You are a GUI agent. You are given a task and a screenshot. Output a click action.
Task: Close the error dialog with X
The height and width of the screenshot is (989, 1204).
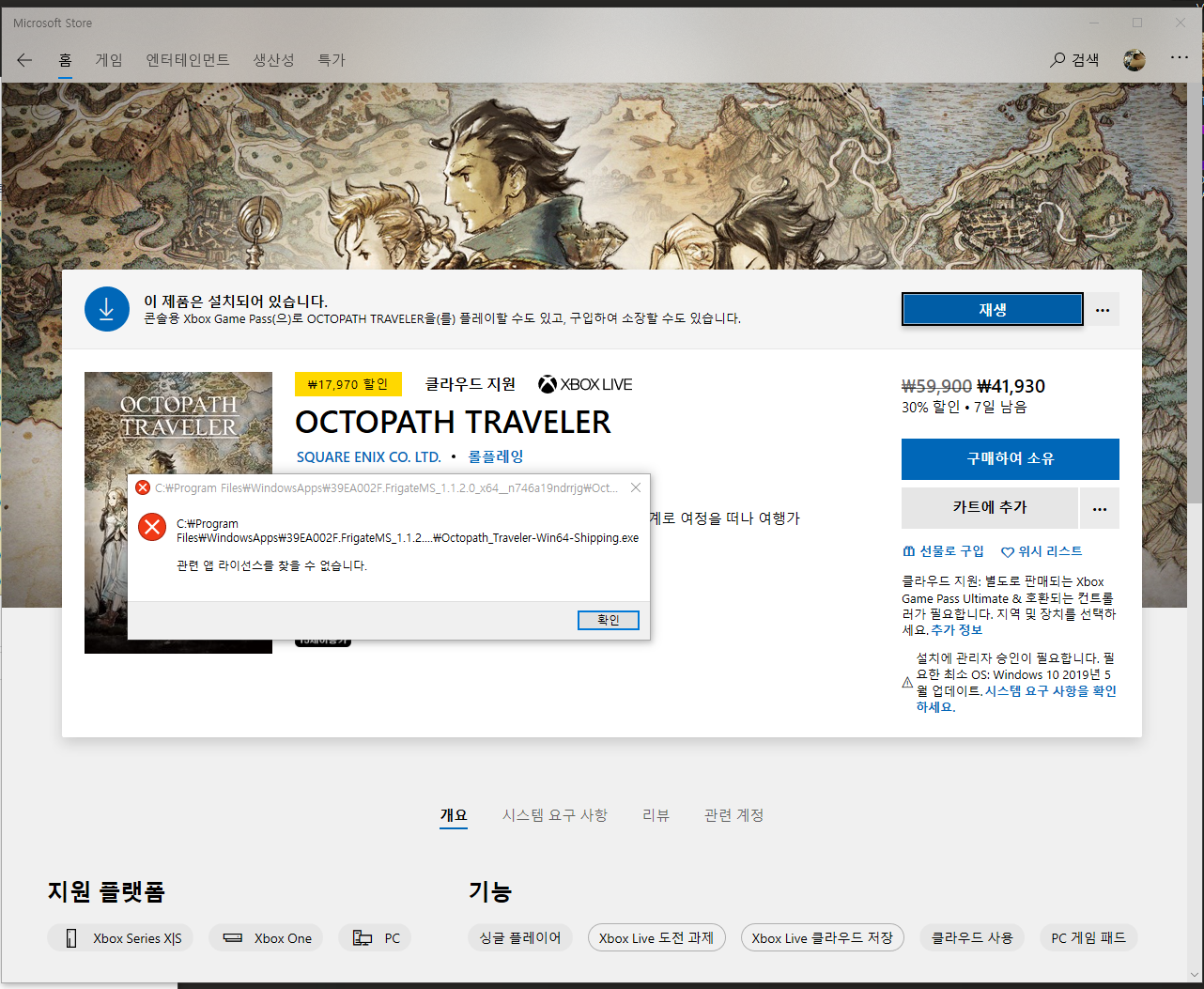pyautogui.click(x=636, y=487)
